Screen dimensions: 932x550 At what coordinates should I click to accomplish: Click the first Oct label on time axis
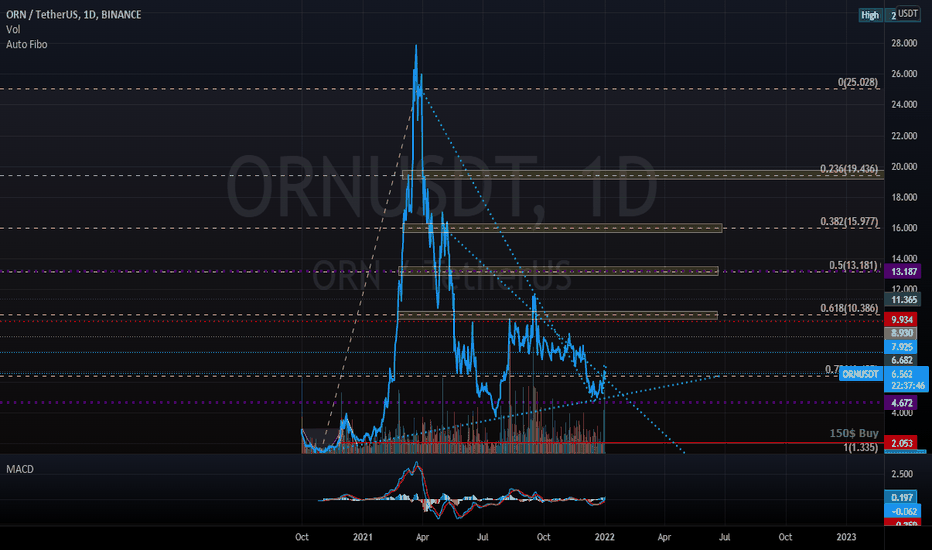click(x=302, y=537)
